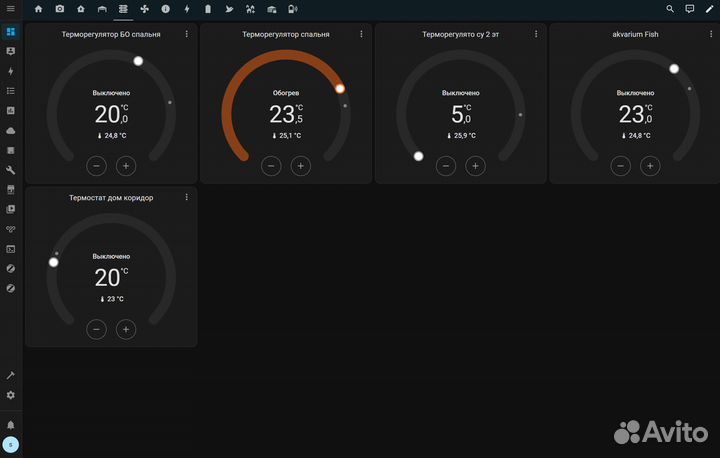Screen dimensions: 720x458
Task: Open the hamburger sidebar menu
Action: (x=11, y=9)
